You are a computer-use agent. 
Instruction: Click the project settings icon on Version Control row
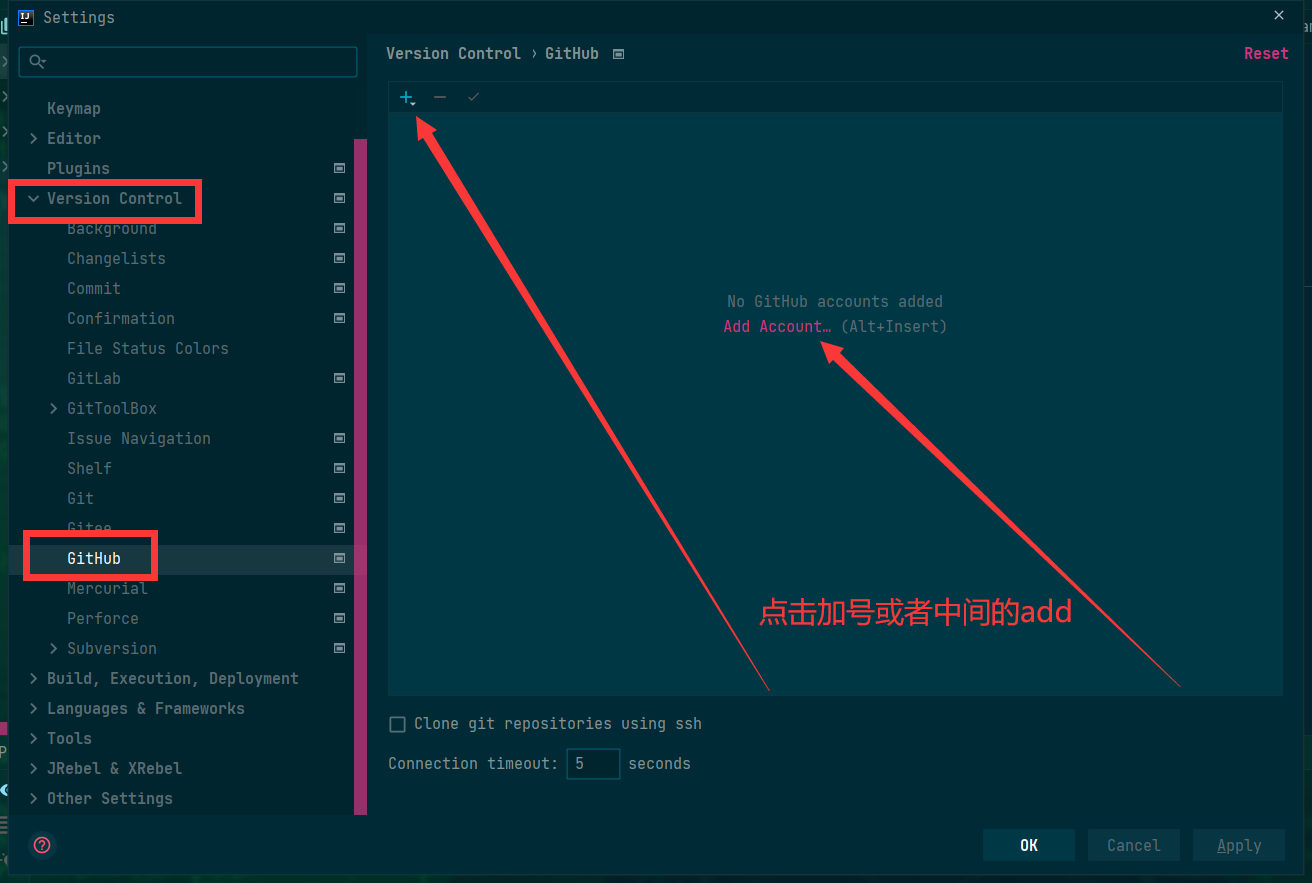point(340,198)
